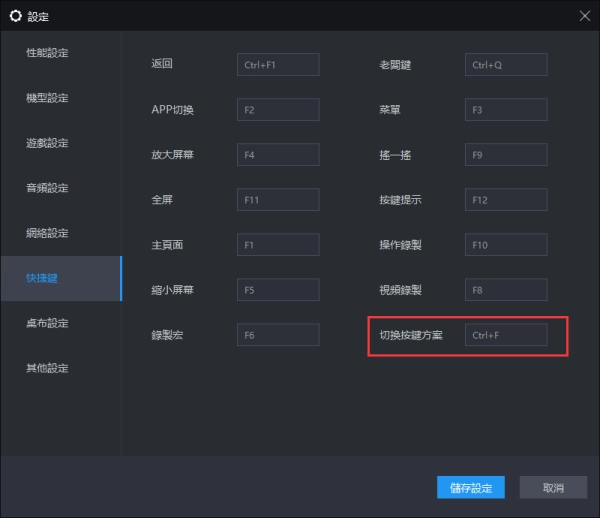This screenshot has height=518, width=600.
Task: Edit the 老闆鍵 shortcut field Ctrl+Q
Action: (x=506, y=65)
